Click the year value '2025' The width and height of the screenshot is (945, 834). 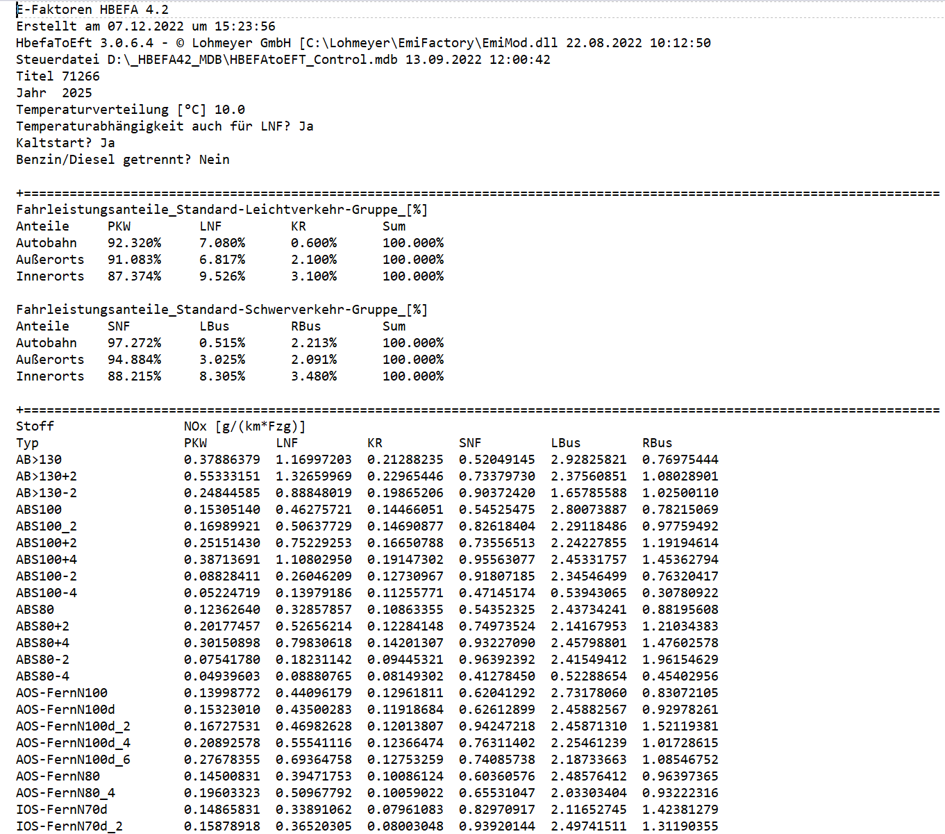point(77,93)
